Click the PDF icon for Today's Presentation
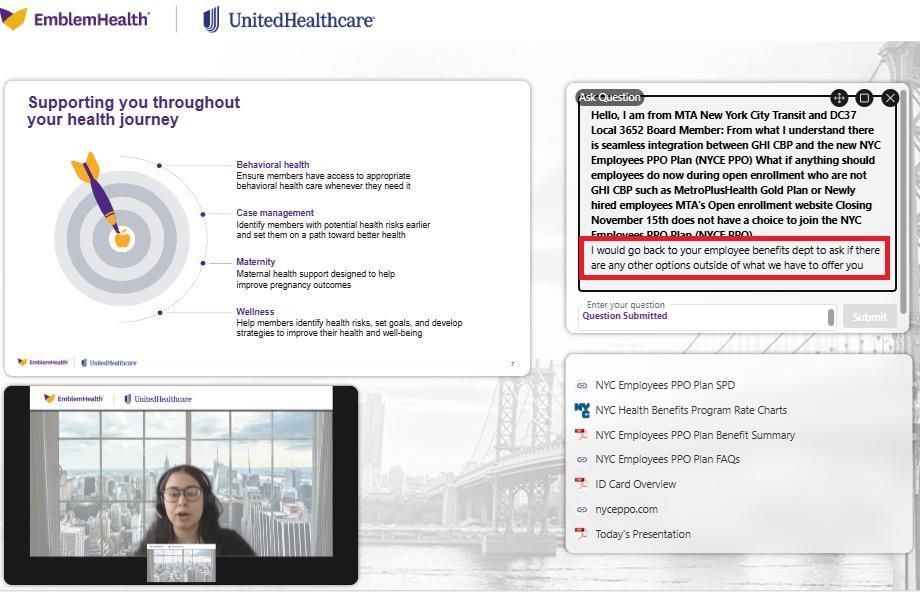The image size is (920, 592). pos(582,534)
